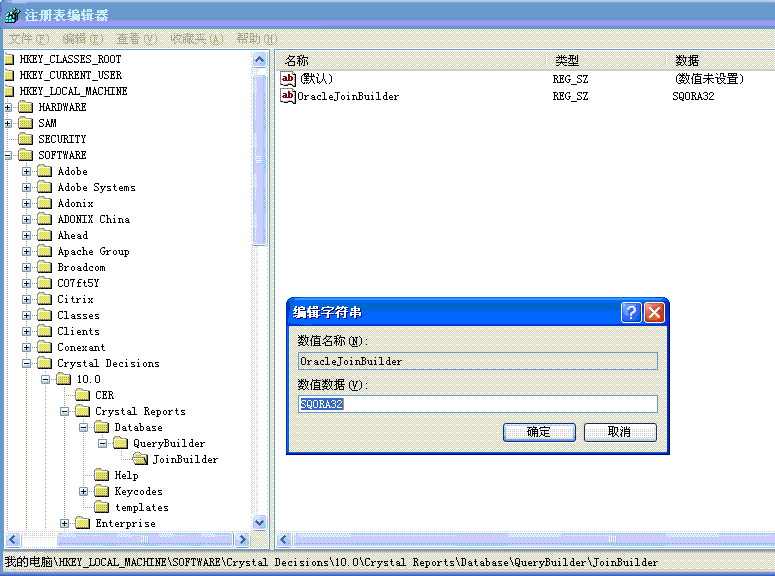Open the 文件(F) menu
Image resolution: width=775 pixels, height=576 pixels.
click(x=28, y=39)
